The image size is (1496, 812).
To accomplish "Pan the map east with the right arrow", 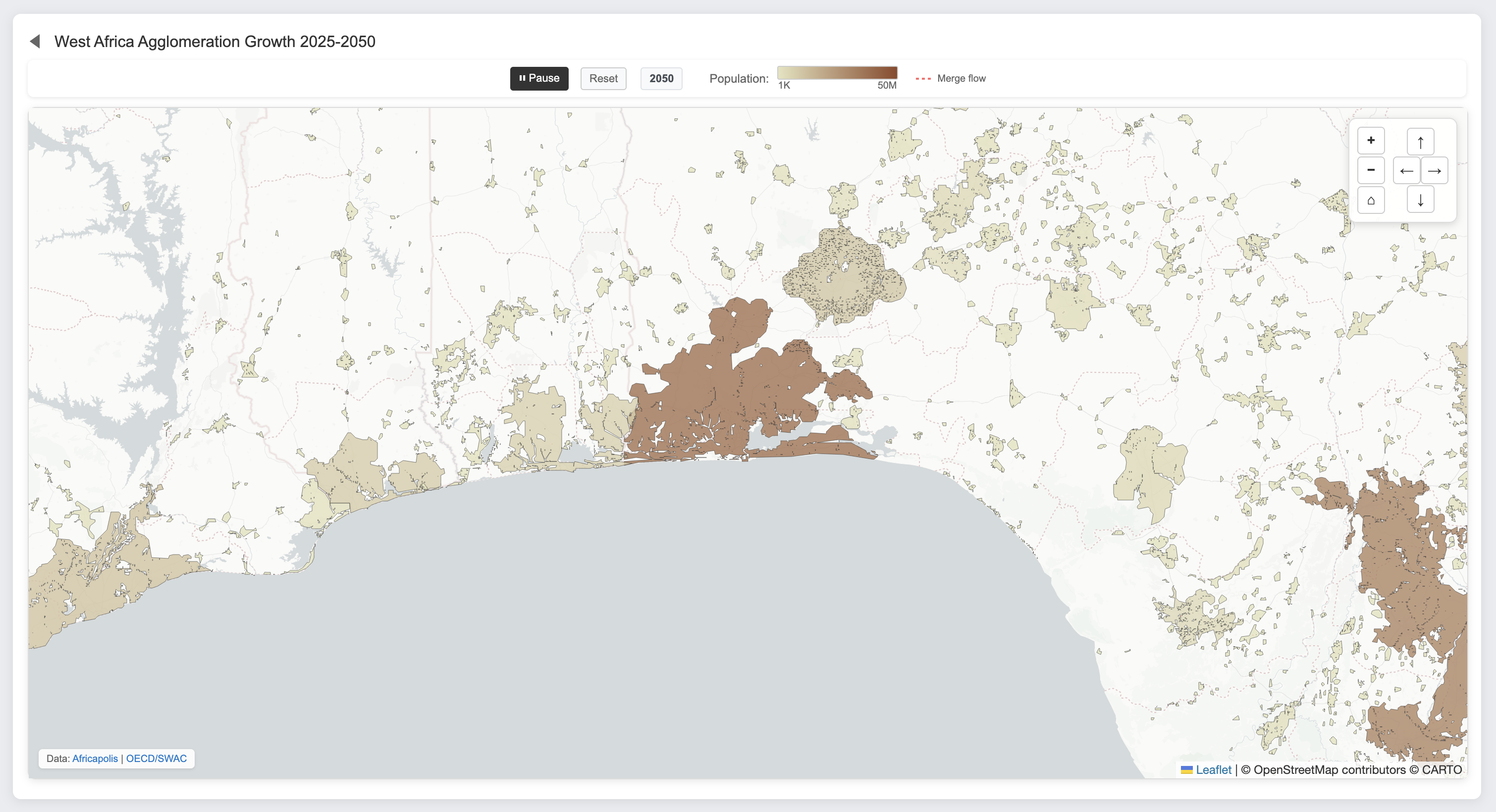I will [x=1435, y=170].
